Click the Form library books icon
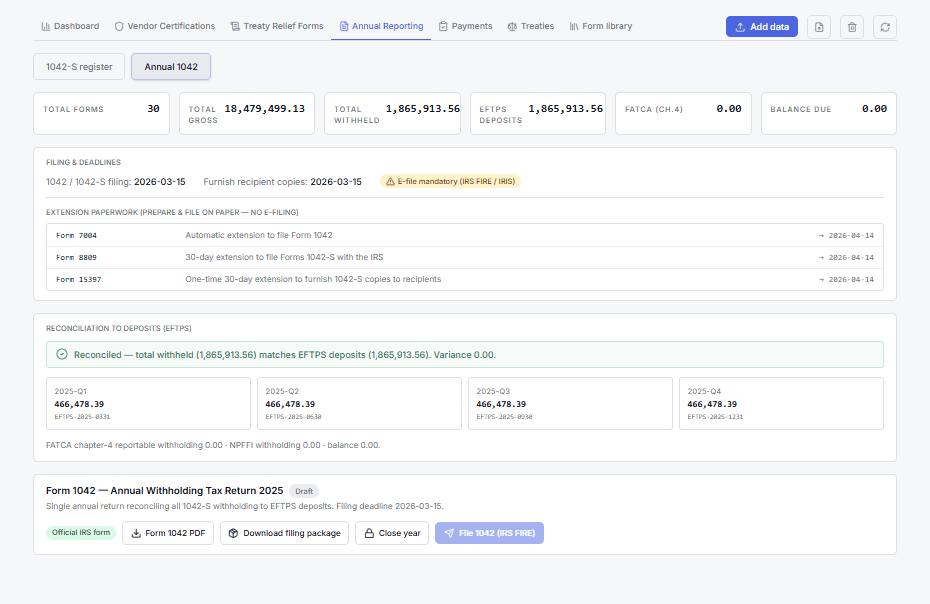This screenshot has height=604, width=930. [x=574, y=26]
